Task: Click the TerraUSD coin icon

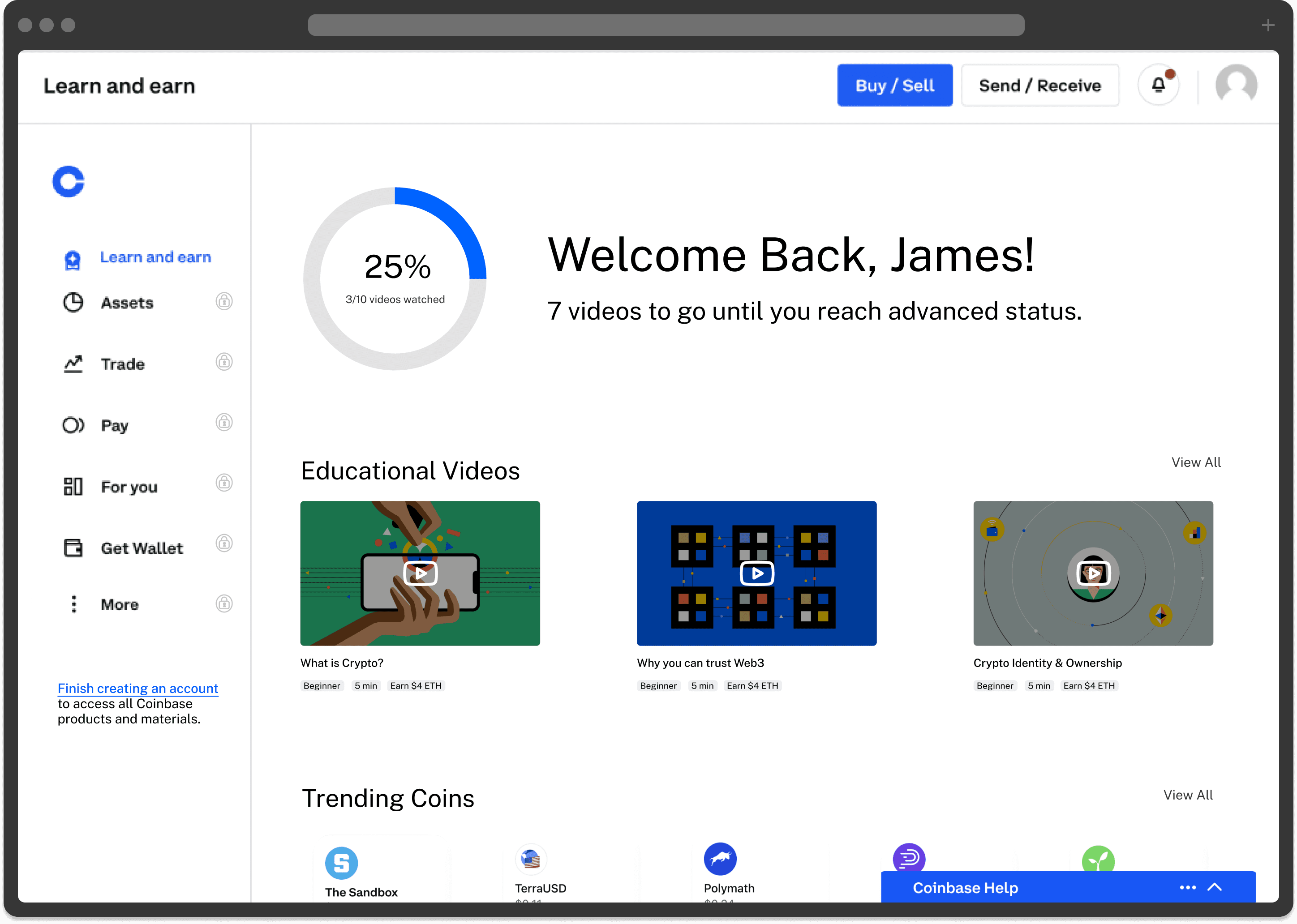Action: 531,859
